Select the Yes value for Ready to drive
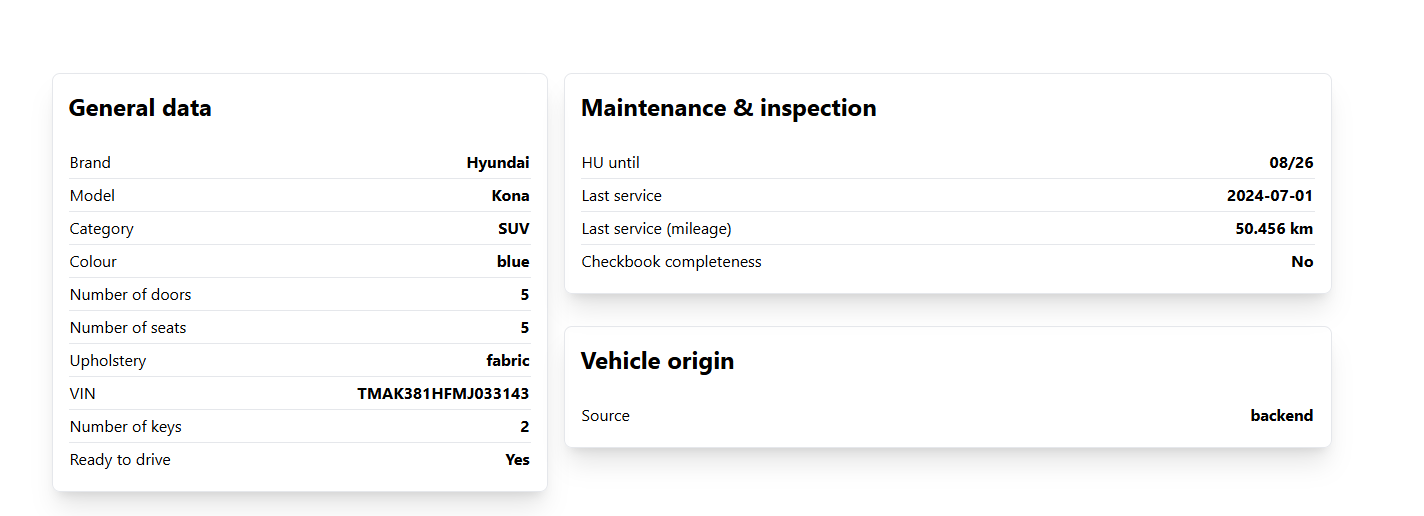 click(x=517, y=459)
